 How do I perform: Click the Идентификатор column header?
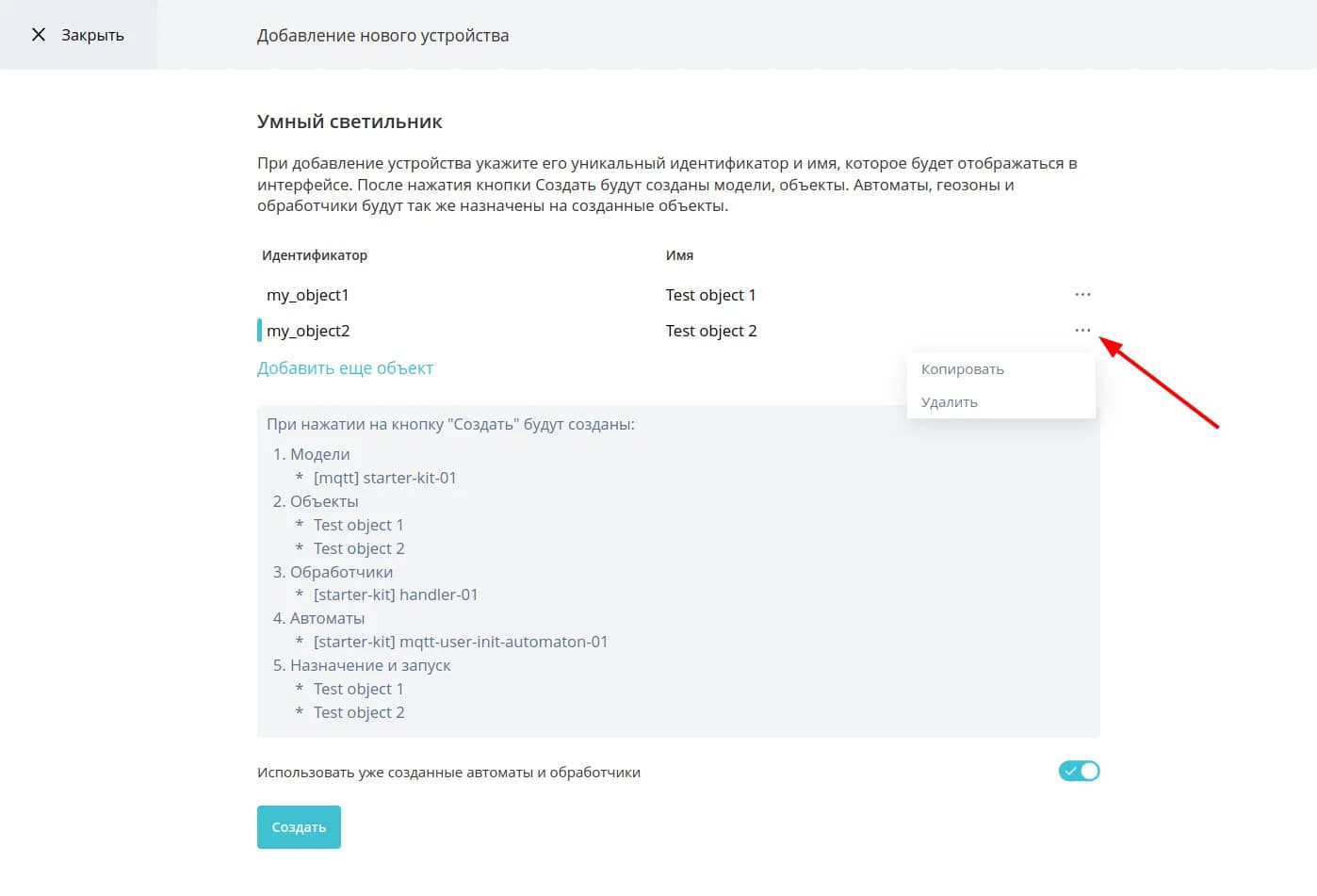coord(315,255)
